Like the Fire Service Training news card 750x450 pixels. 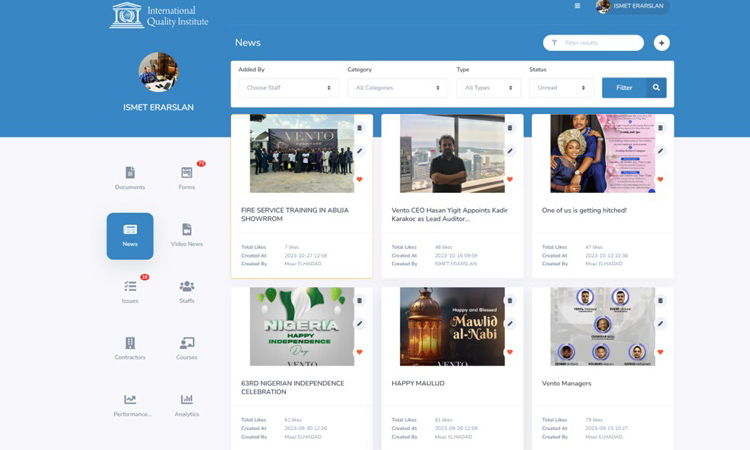(360, 180)
